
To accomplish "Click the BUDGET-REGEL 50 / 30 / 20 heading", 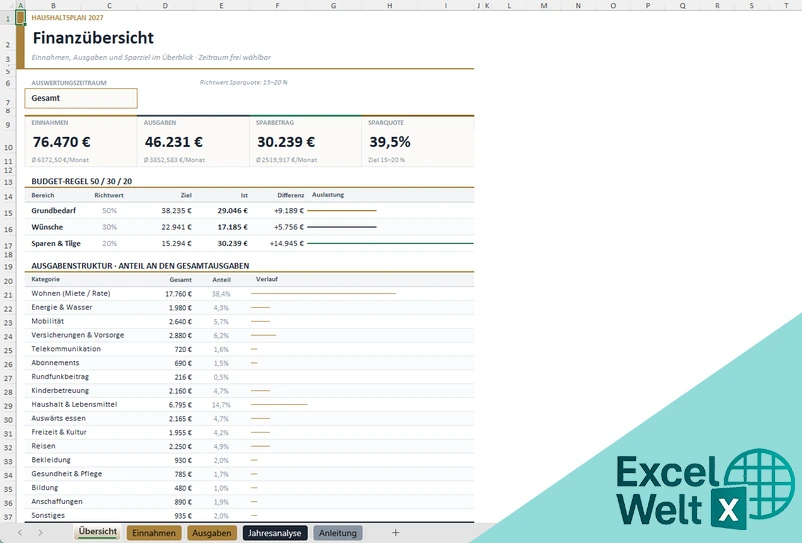I will (81, 182).
